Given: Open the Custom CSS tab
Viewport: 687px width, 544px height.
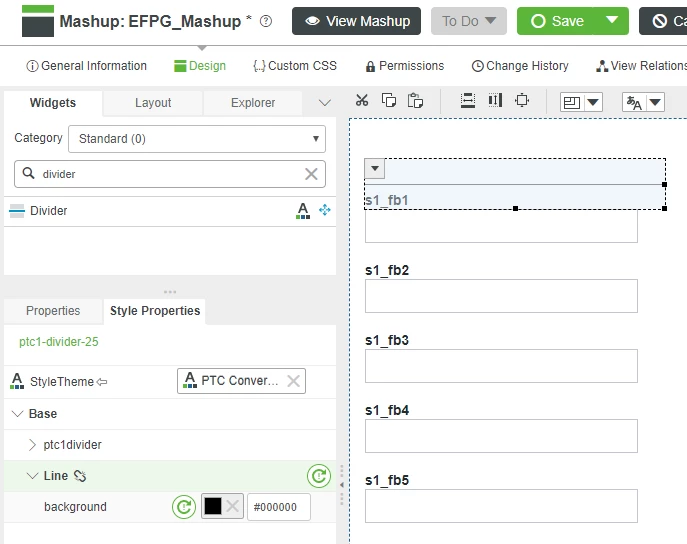Looking at the screenshot, I should pos(295,66).
